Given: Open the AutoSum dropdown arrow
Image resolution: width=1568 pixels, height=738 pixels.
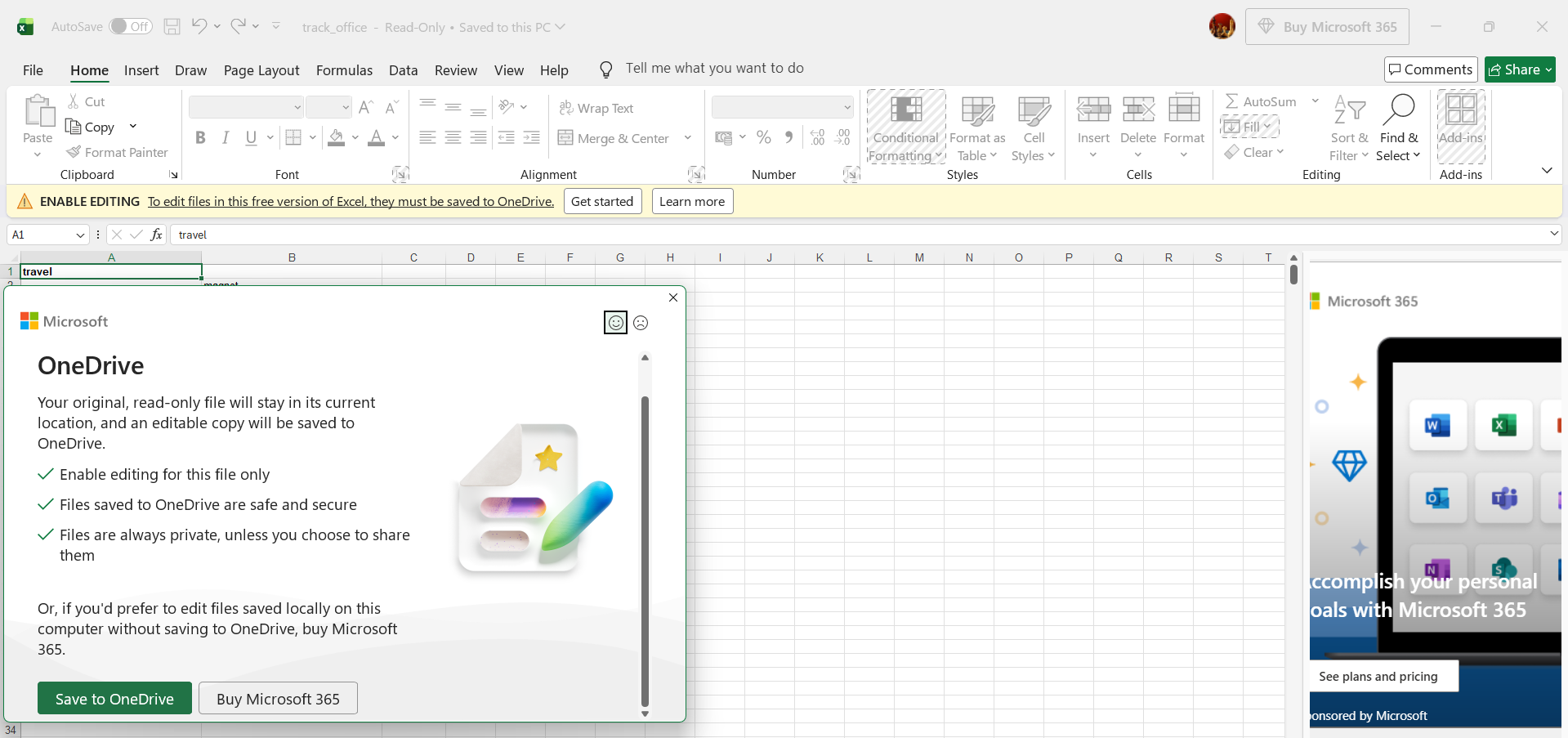Looking at the screenshot, I should 1316,101.
